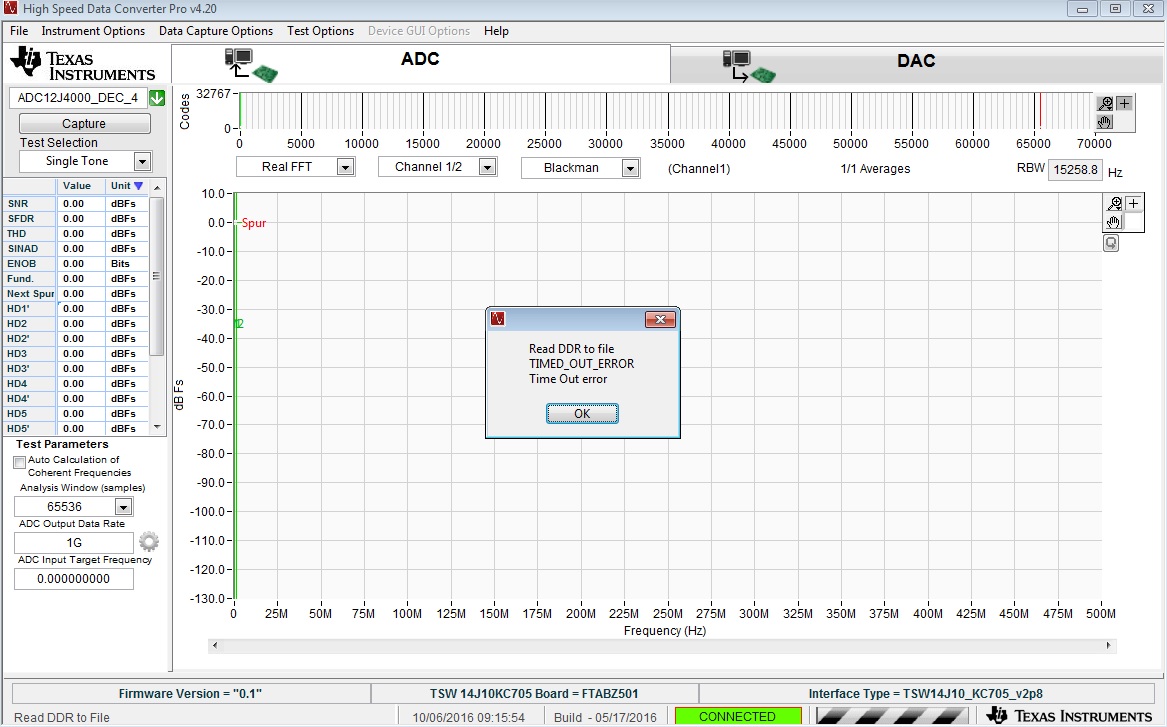Click the DAC computer-to-board icon

pos(749,66)
